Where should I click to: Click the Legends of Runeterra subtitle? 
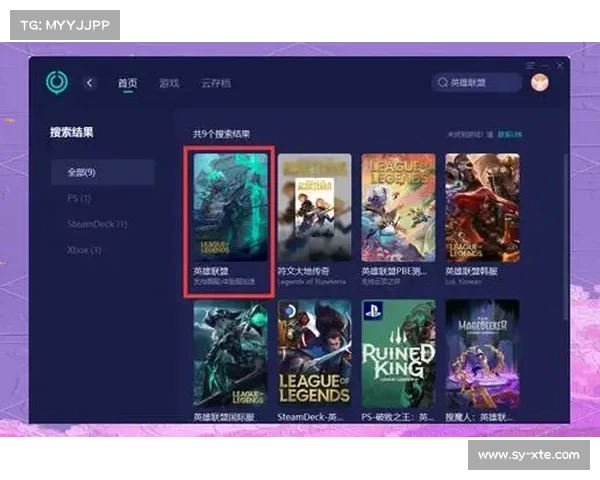tap(311, 282)
